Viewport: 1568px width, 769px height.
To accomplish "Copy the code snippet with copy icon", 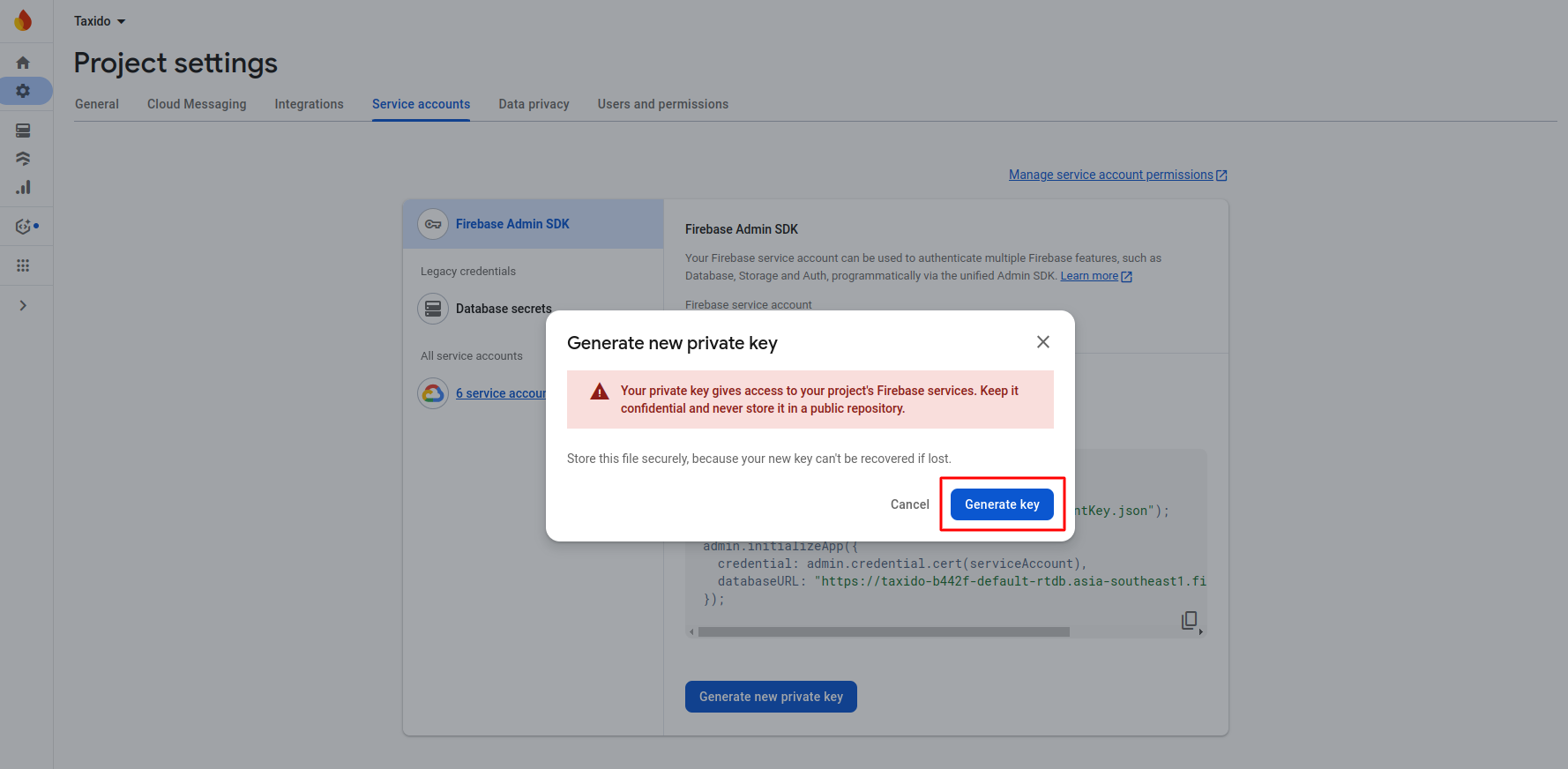I will click(1189, 620).
